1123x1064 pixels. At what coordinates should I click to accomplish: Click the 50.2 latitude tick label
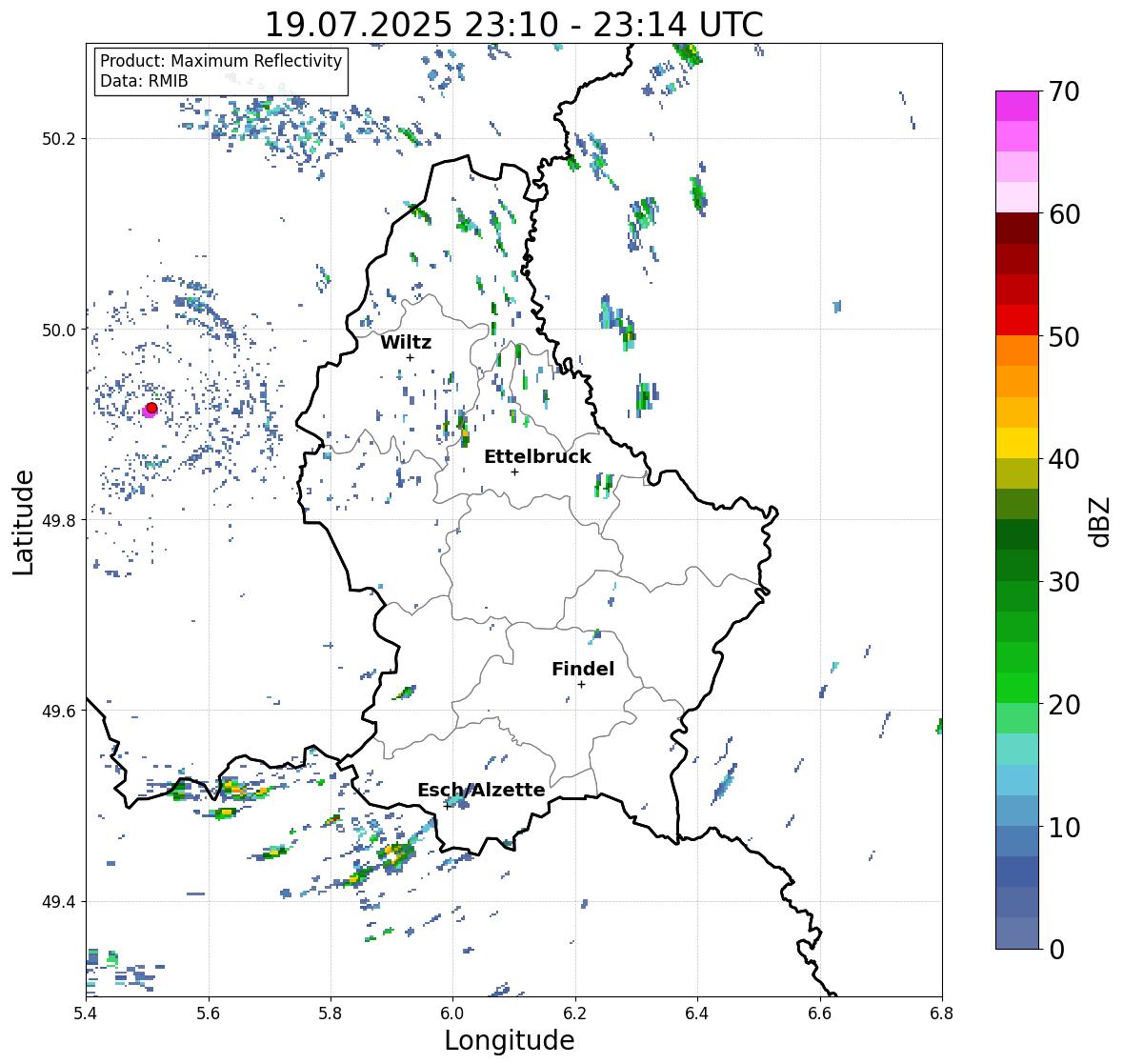[x=58, y=139]
